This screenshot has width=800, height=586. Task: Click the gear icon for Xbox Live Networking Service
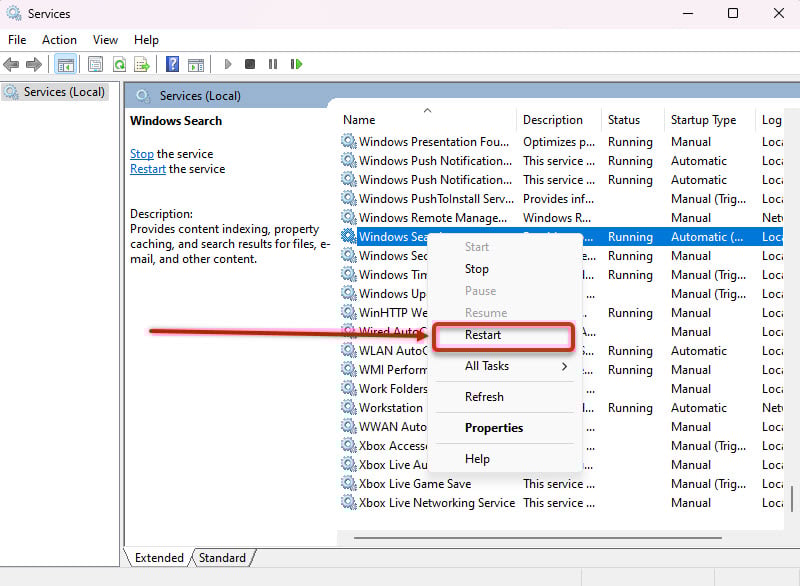click(x=349, y=502)
